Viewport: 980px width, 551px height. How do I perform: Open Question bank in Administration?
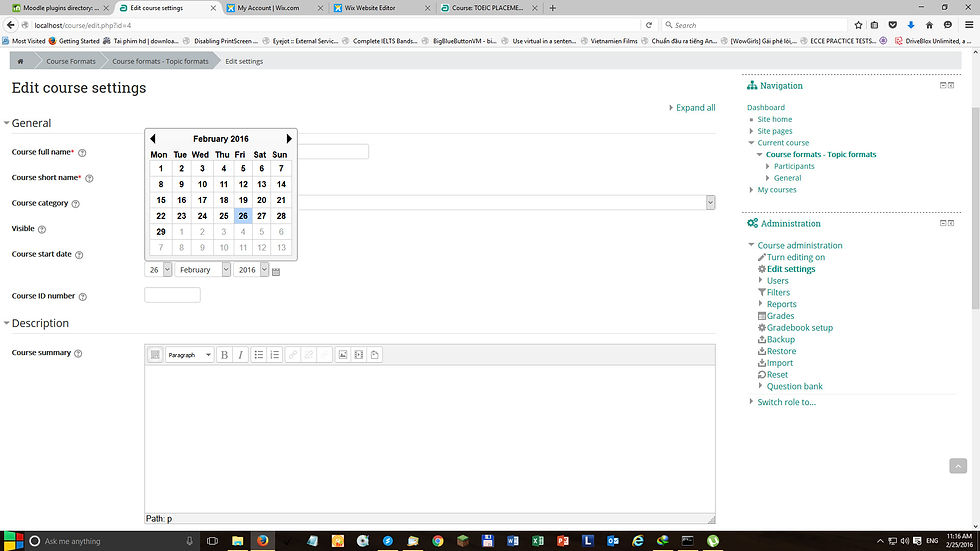click(x=794, y=387)
